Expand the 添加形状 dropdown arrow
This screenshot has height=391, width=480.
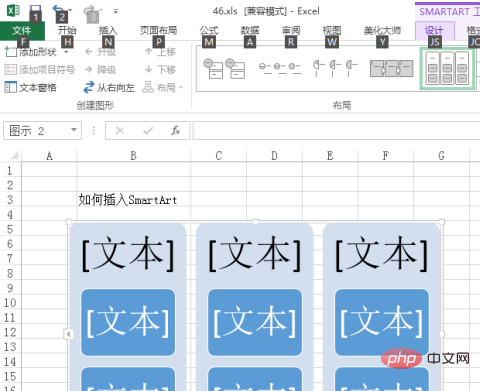point(66,52)
